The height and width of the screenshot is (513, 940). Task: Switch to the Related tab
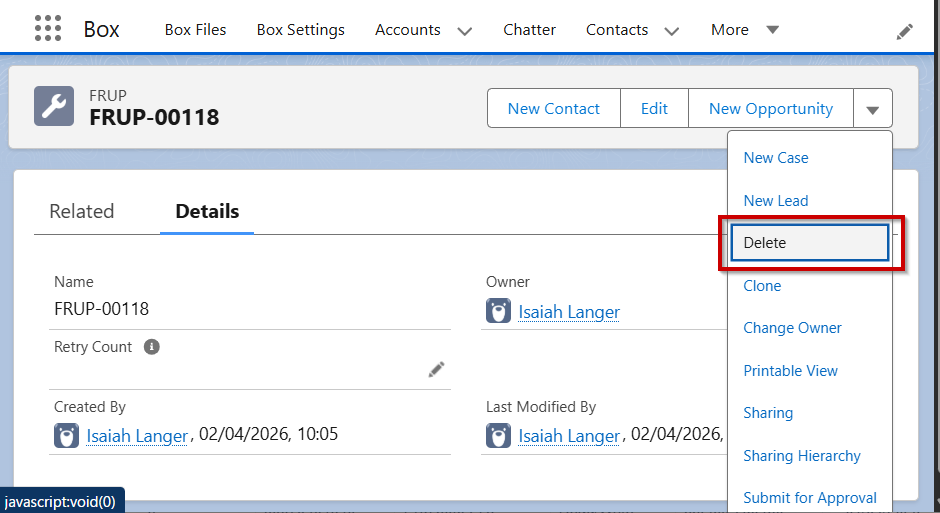[82, 211]
